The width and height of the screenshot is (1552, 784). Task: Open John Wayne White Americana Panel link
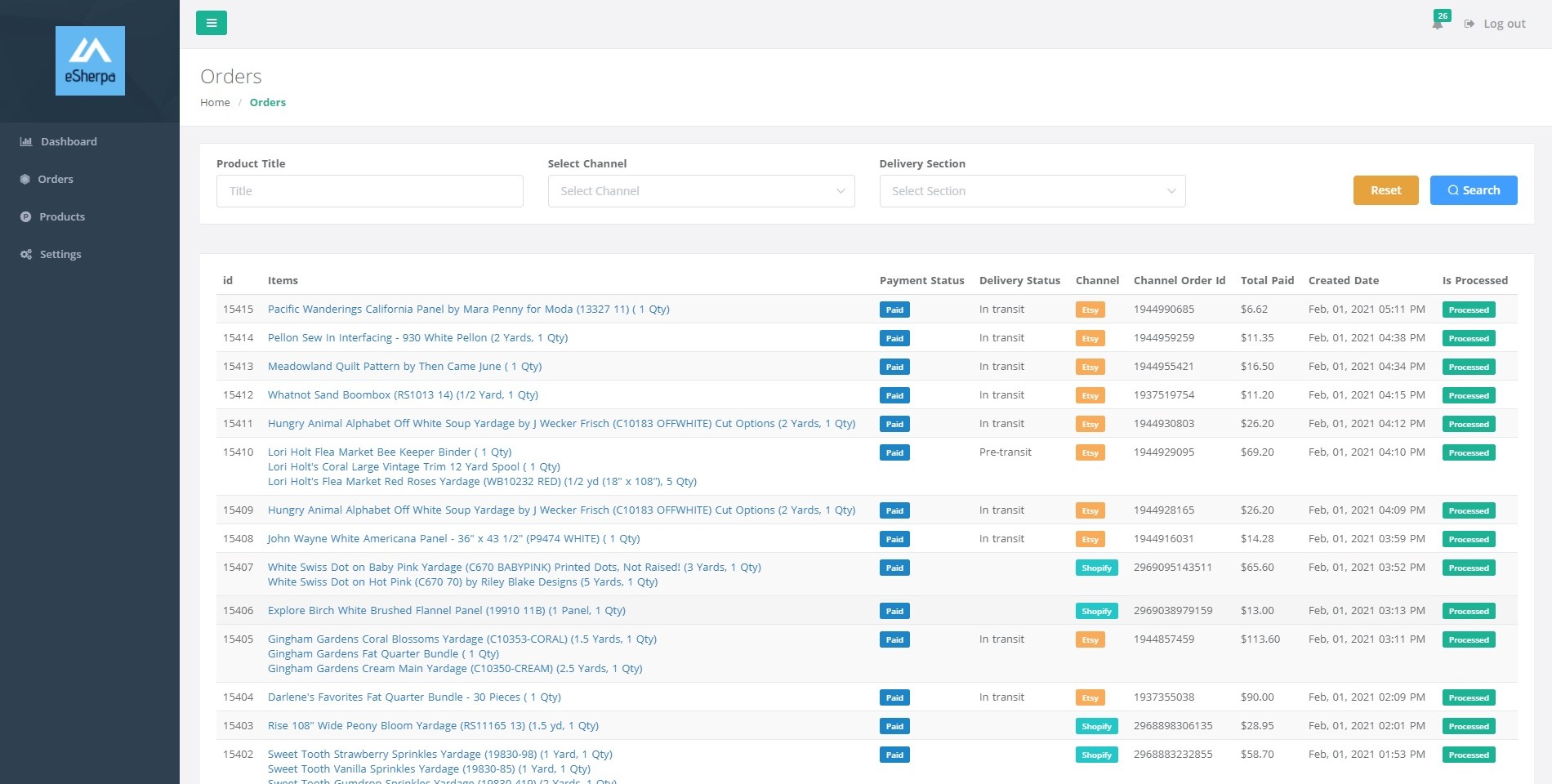tap(453, 538)
